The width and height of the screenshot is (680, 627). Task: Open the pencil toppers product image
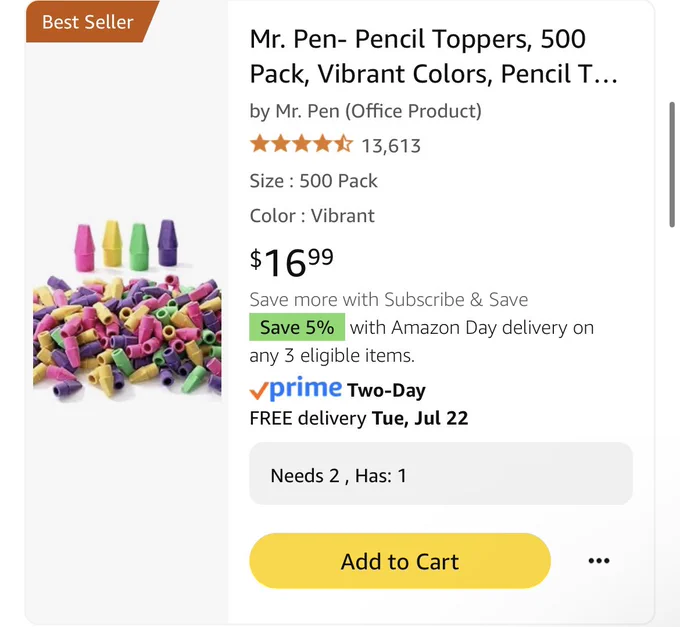(127, 310)
